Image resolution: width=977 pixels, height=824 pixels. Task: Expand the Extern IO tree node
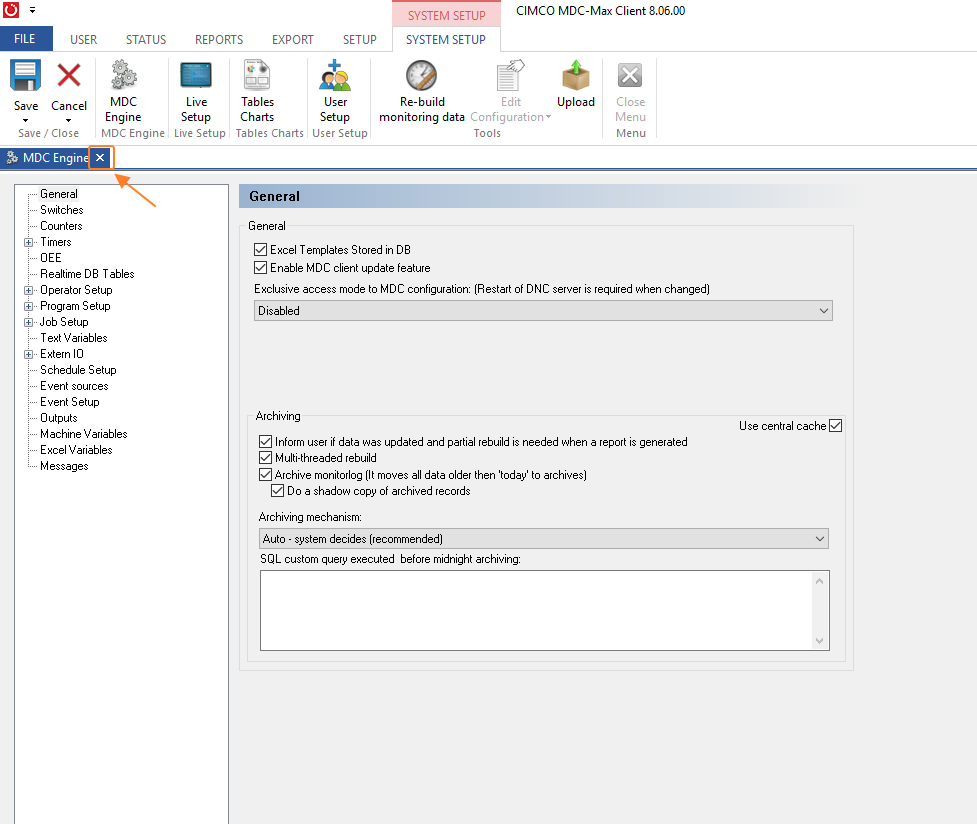pos(29,355)
